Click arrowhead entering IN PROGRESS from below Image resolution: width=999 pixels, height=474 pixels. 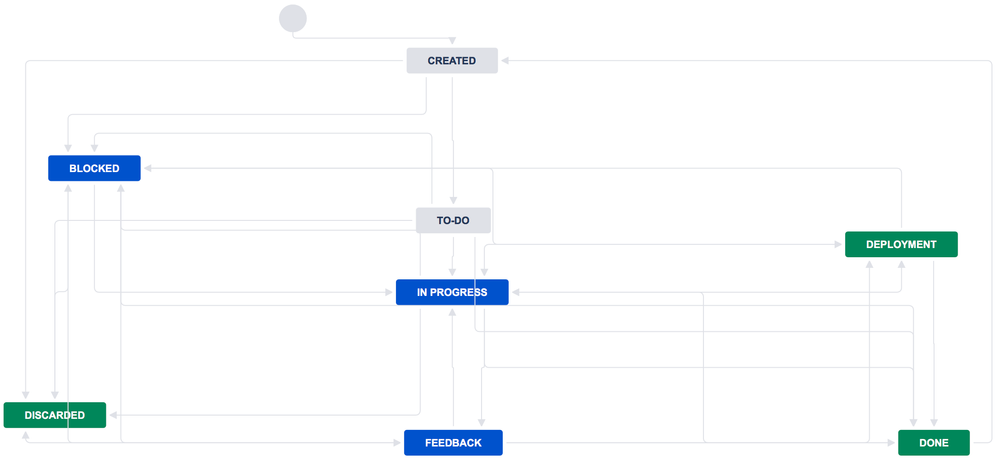click(452, 312)
